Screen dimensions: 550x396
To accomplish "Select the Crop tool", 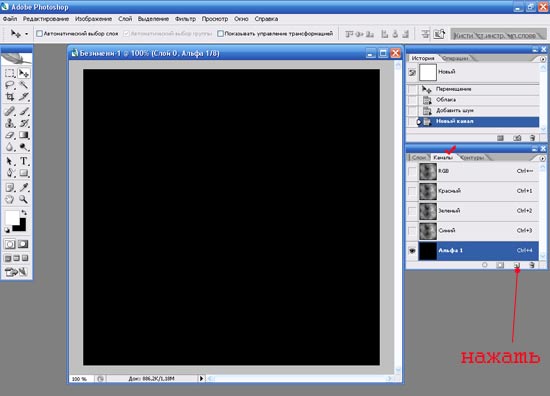I will pyautogui.click(x=10, y=96).
